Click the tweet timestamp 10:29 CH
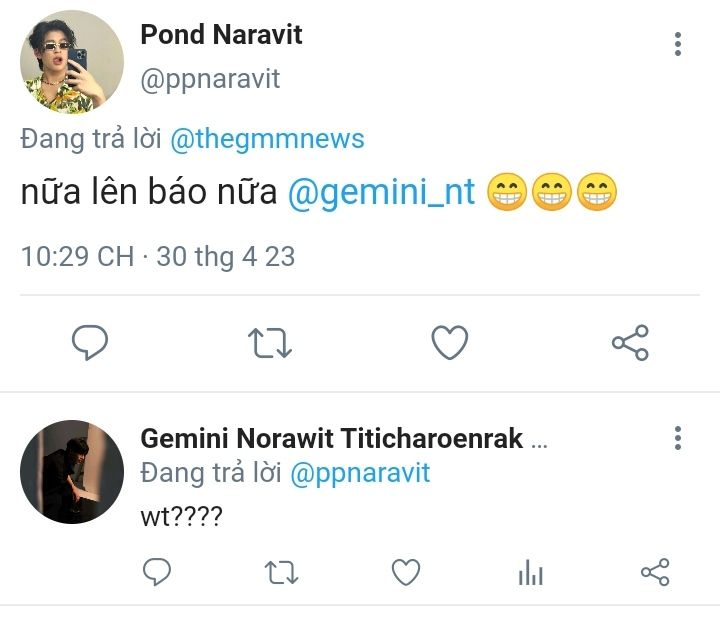Screen dimensions: 720x617 [78, 256]
